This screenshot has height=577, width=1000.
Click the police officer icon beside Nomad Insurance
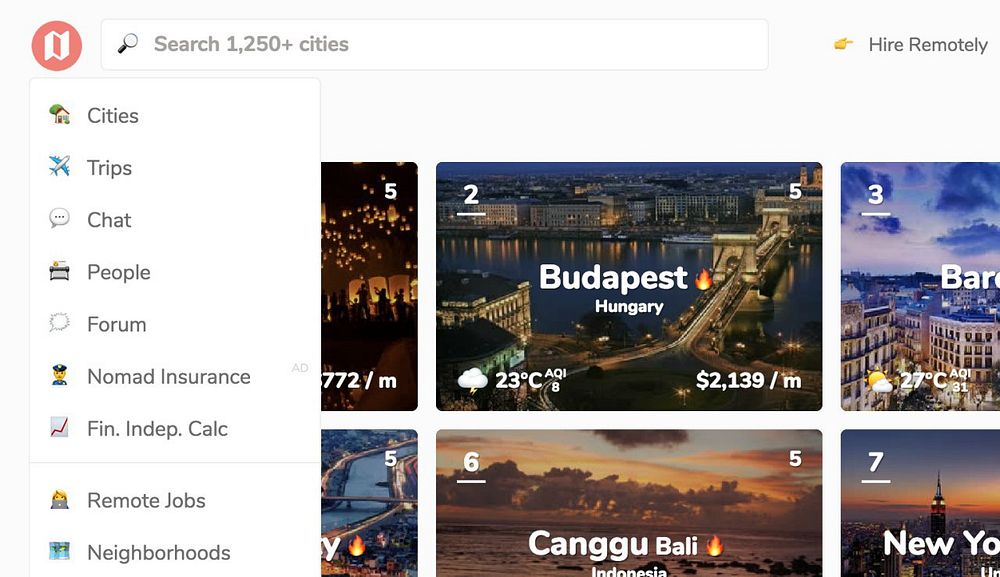(x=59, y=375)
